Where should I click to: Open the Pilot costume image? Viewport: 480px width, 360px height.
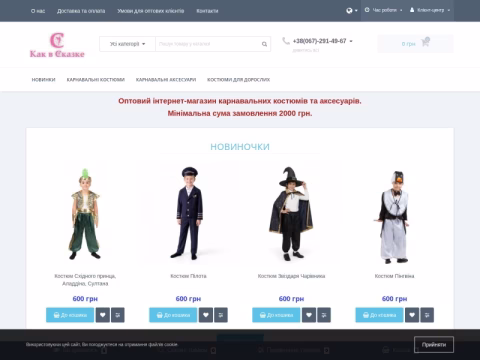(189, 213)
